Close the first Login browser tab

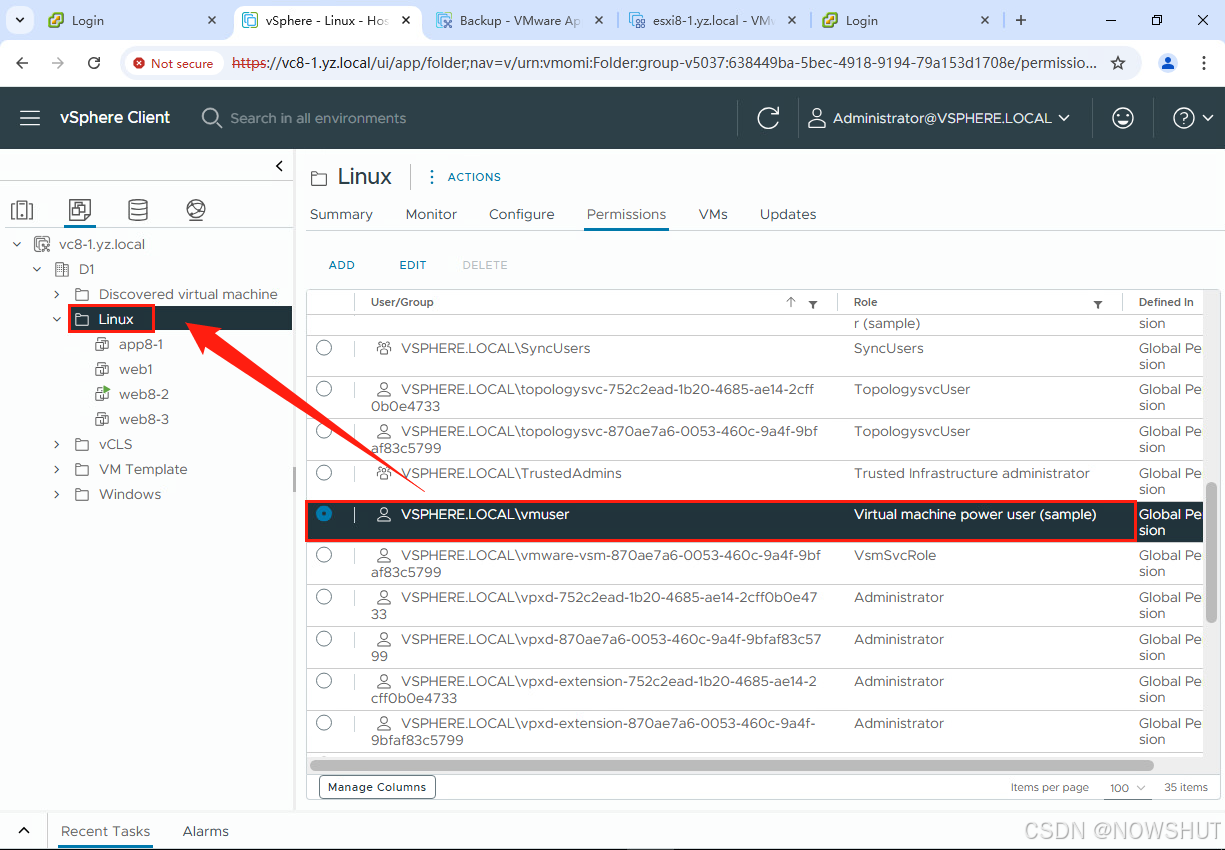pos(211,20)
